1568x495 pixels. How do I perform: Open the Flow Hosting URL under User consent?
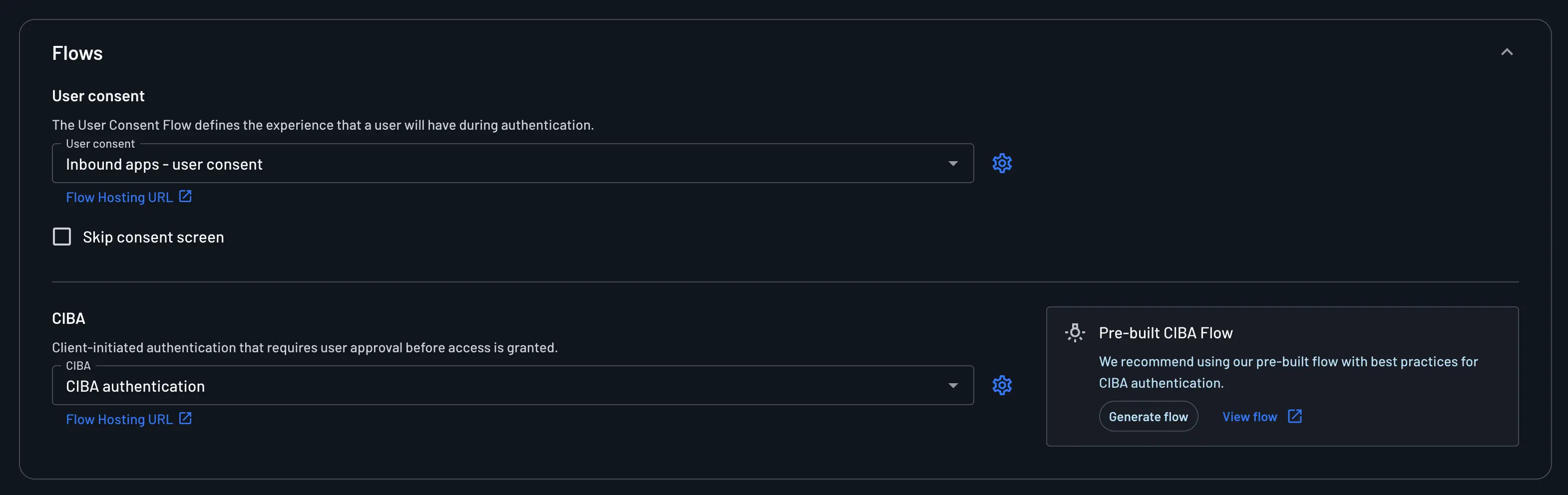(119, 197)
